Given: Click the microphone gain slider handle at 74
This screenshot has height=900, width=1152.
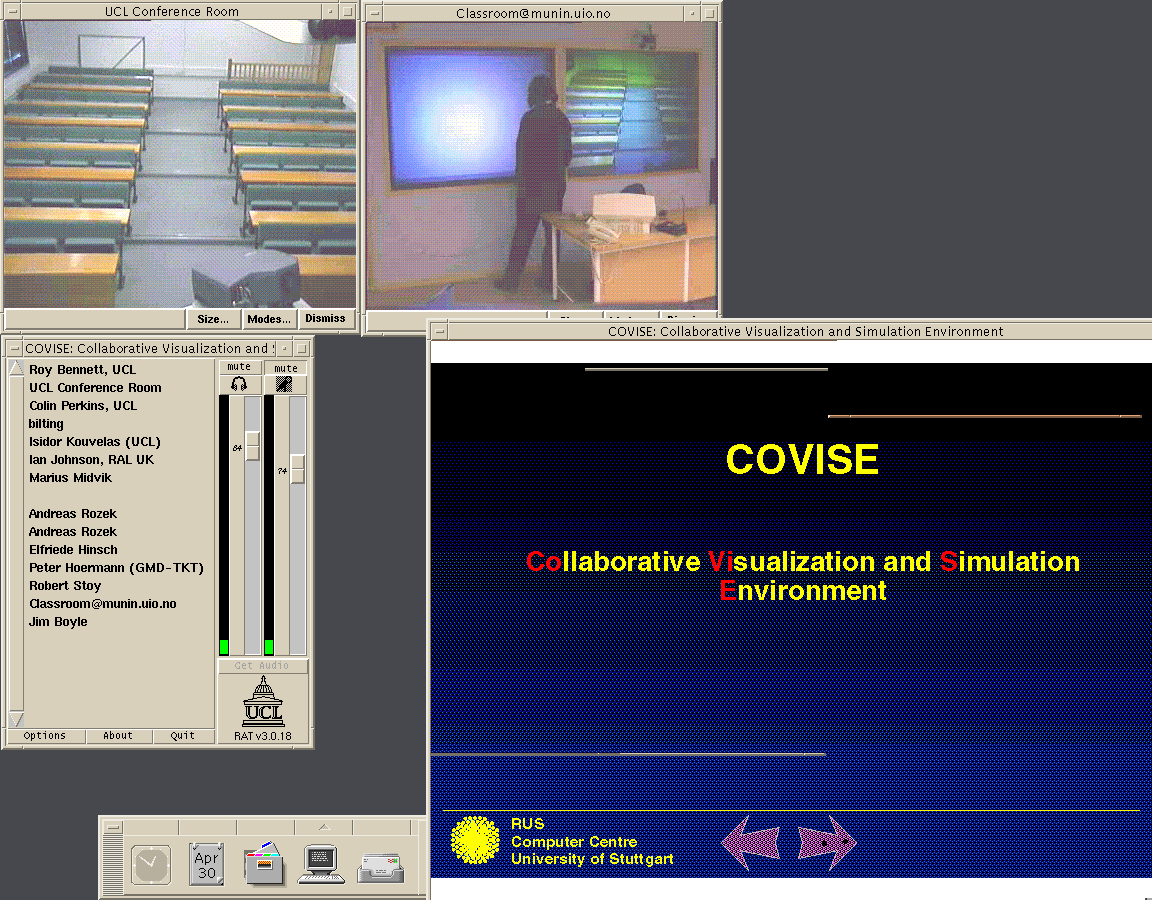Looking at the screenshot, I should point(298,469).
